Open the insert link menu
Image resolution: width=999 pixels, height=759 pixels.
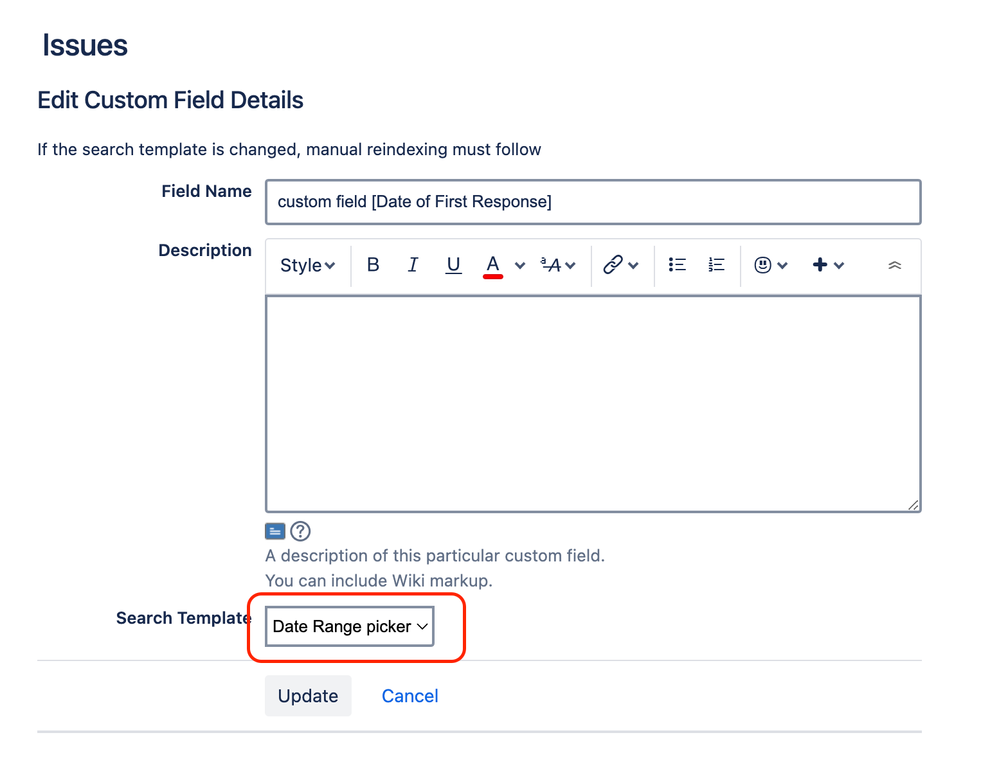pyautogui.click(x=621, y=265)
